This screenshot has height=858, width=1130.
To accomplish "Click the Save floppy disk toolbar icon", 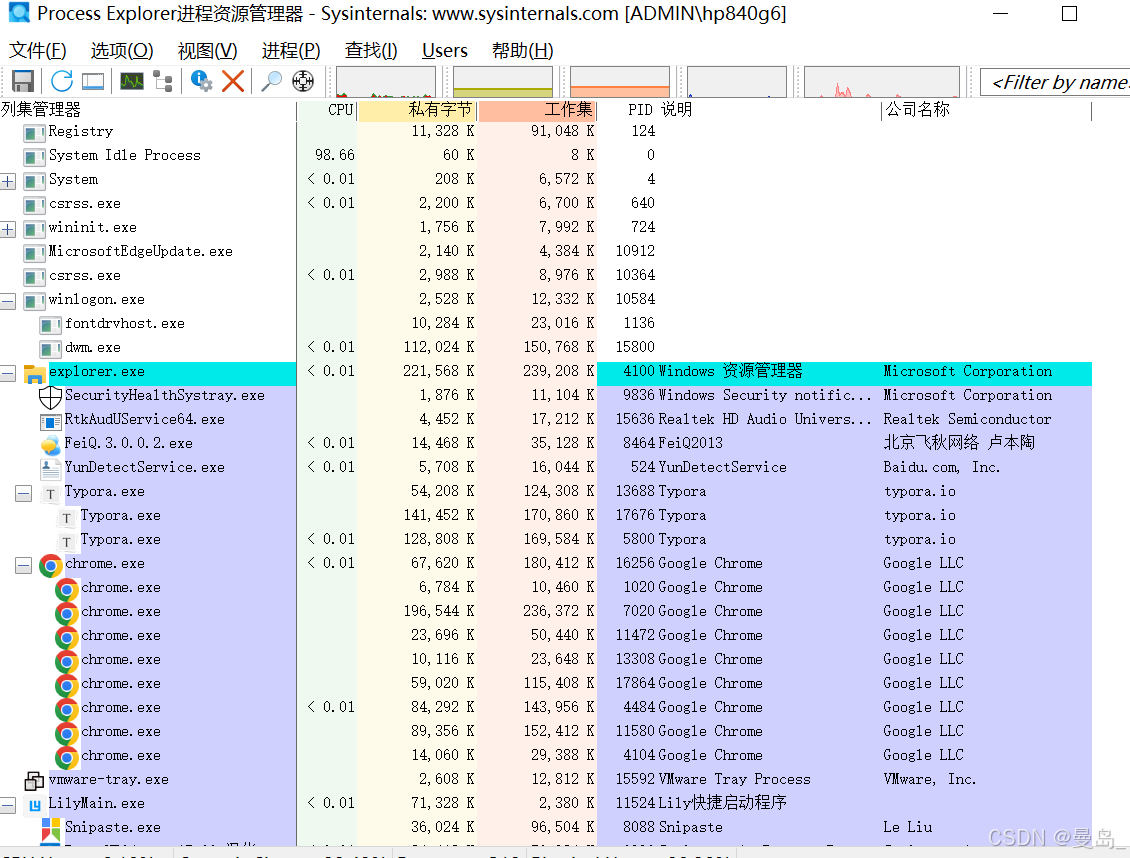I will pos(23,81).
